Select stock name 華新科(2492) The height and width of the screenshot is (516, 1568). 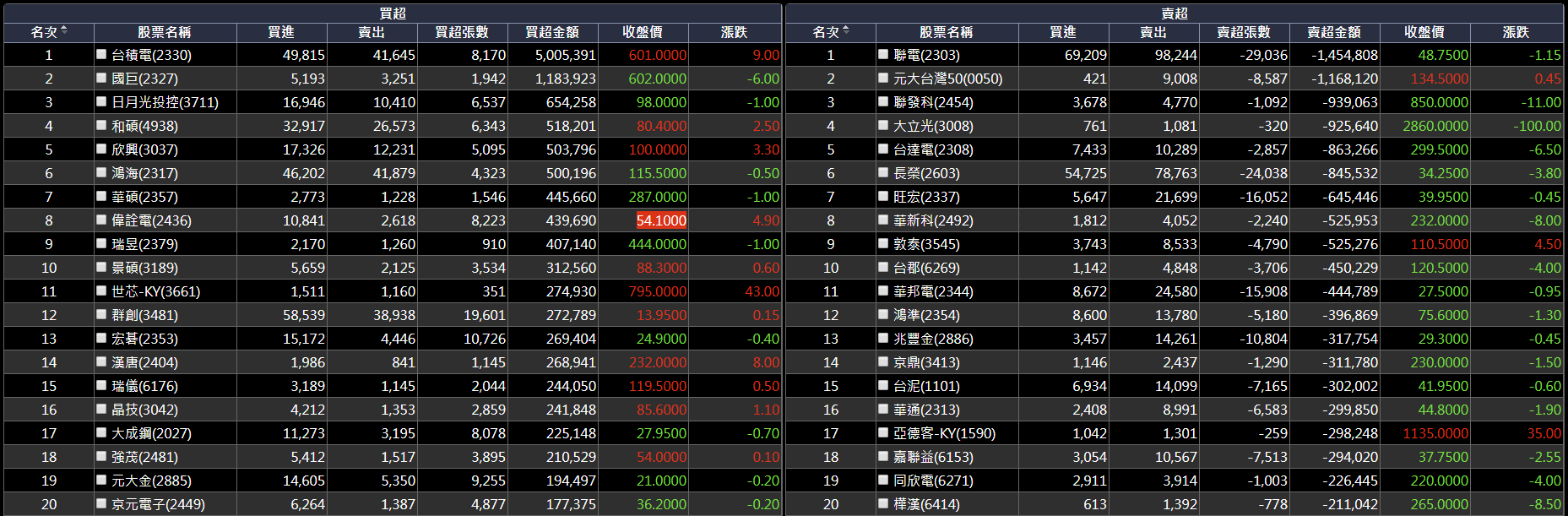pos(933,220)
